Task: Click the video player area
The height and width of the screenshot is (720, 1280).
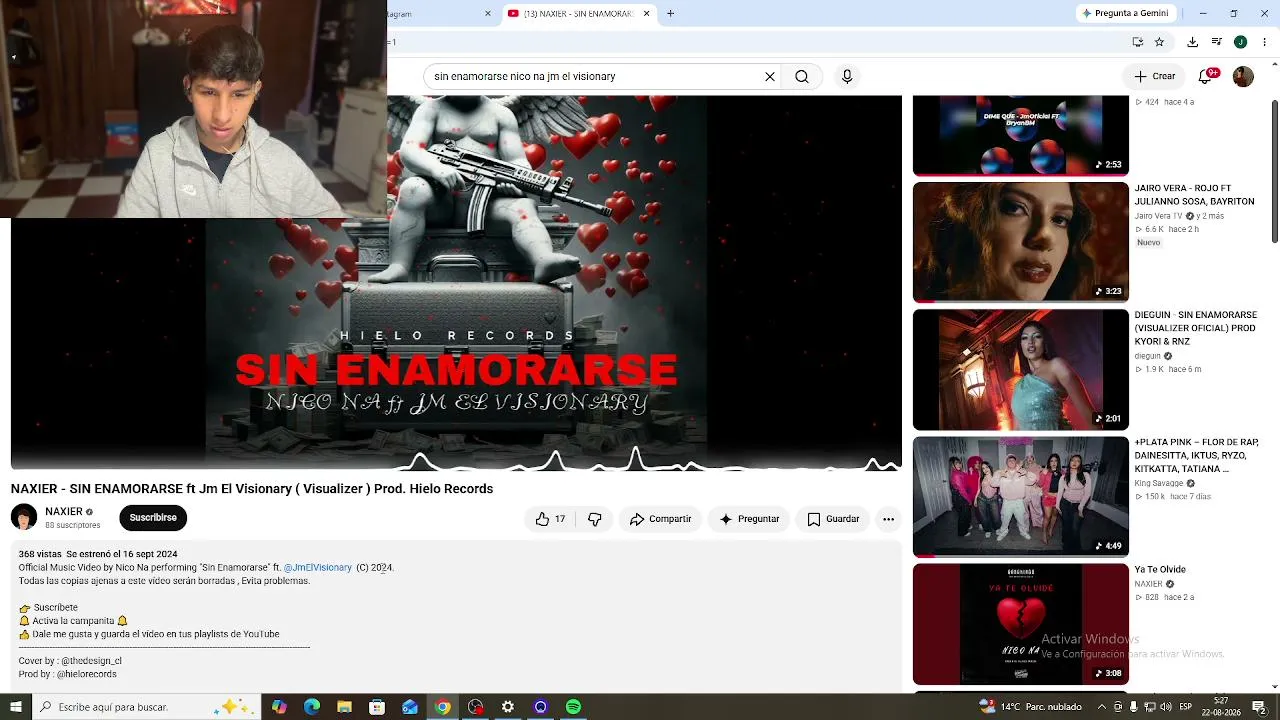Action: pos(456,282)
